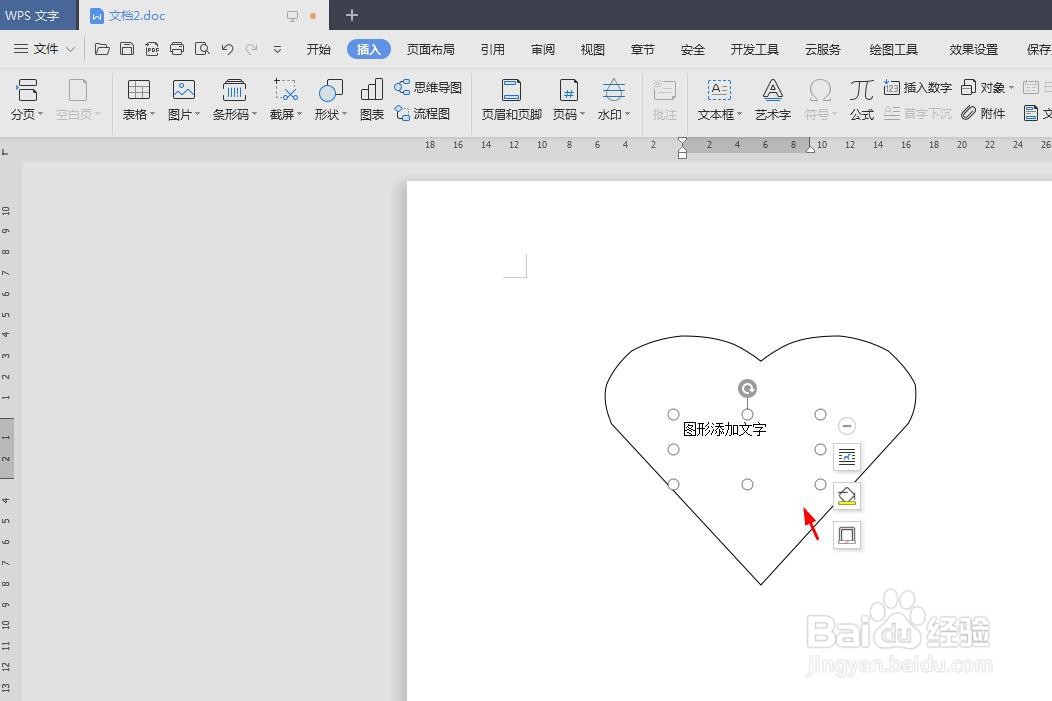1052x701 pixels.
Task: Open the 开发工具 tab
Action: (755, 50)
